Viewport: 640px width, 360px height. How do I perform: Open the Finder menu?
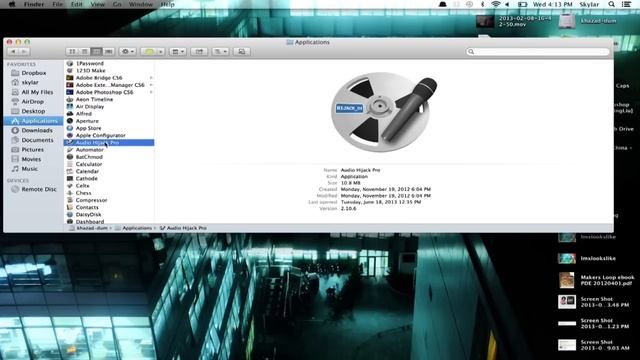tap(33, 4)
